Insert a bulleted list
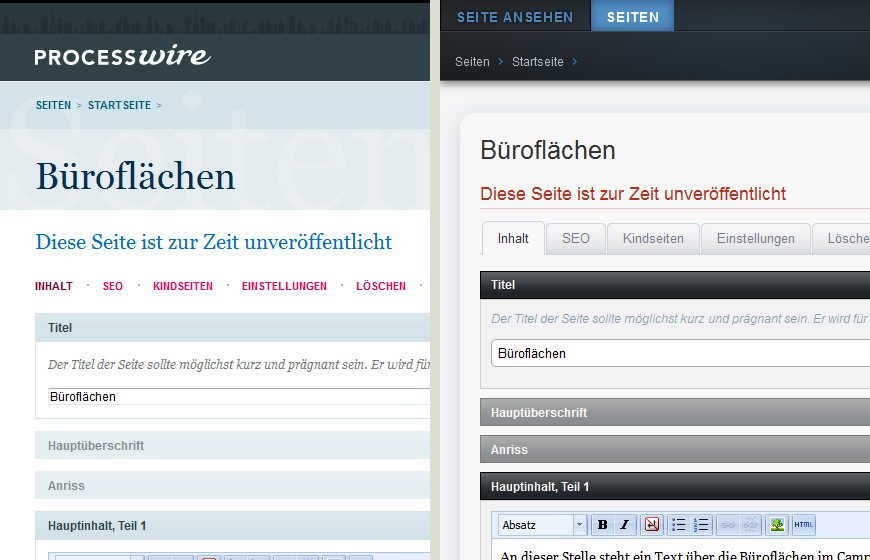The height and width of the screenshot is (560, 870). (679, 524)
